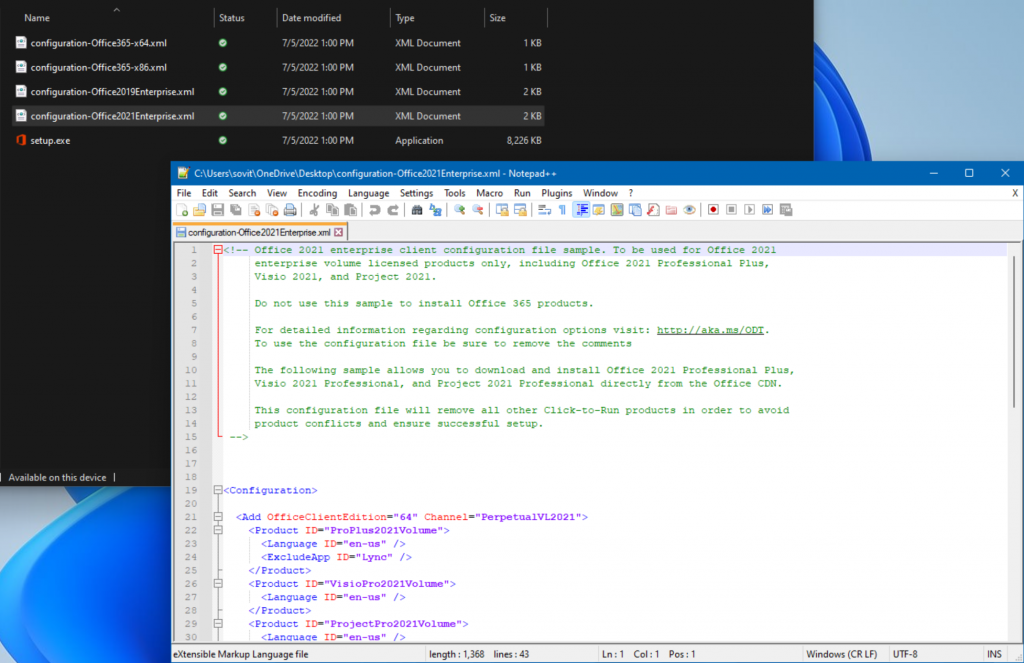
Task: Open the Function List panel icon
Action: [653, 210]
